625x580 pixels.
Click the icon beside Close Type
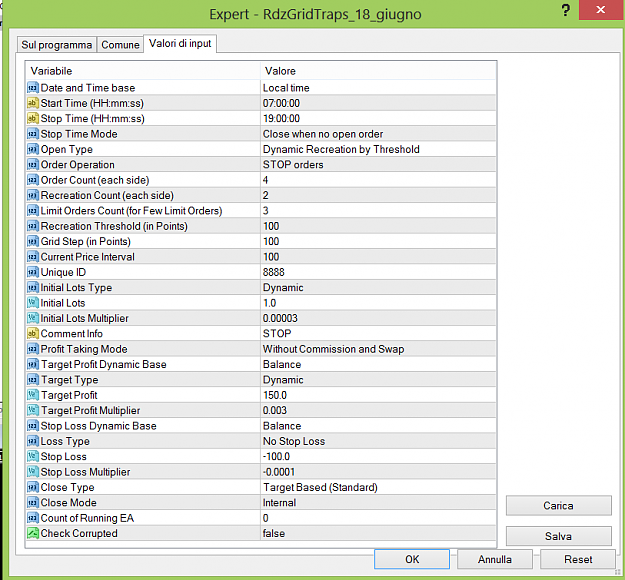[x=33, y=487]
